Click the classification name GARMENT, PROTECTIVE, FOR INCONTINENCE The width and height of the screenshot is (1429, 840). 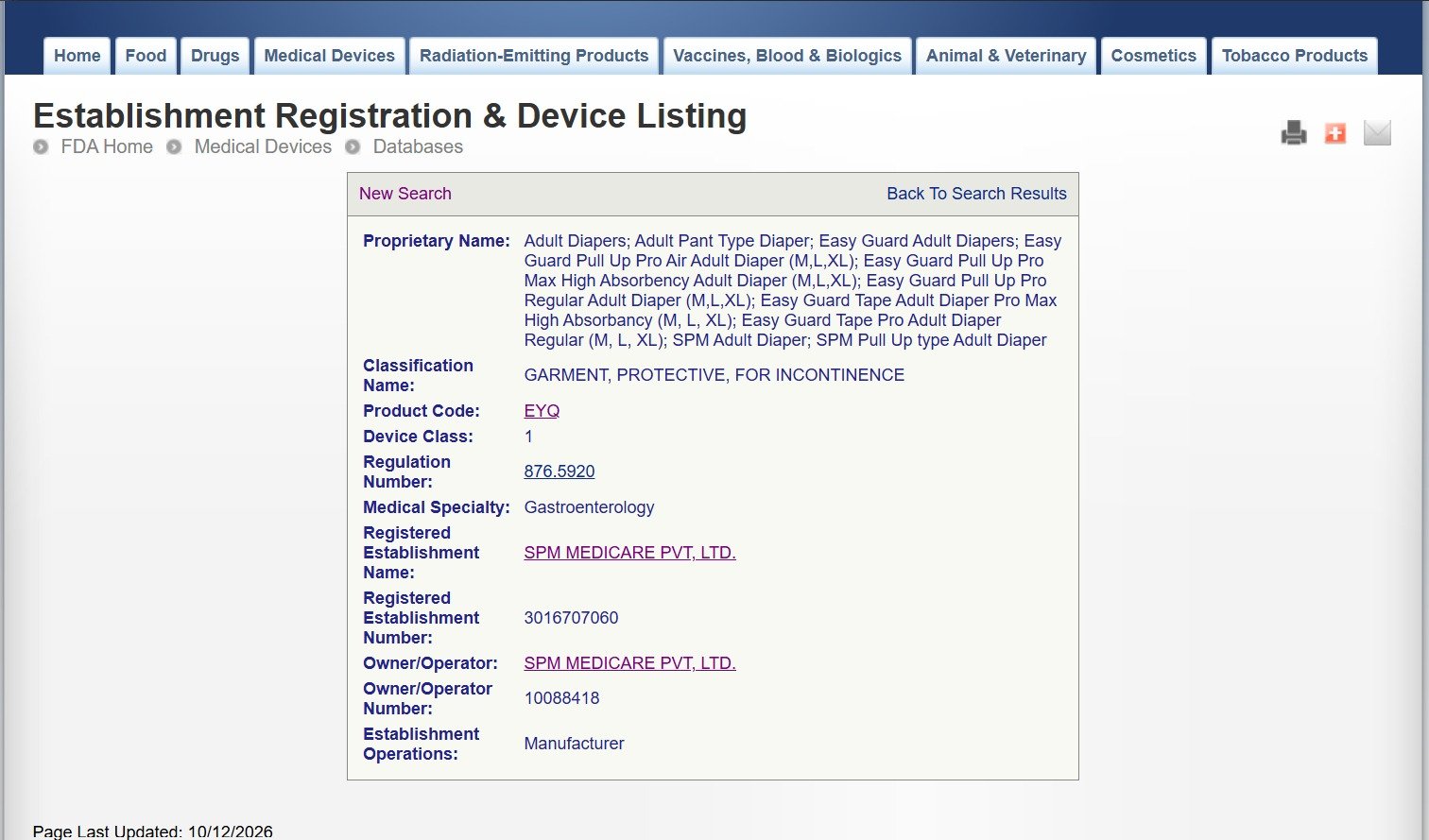(714, 375)
